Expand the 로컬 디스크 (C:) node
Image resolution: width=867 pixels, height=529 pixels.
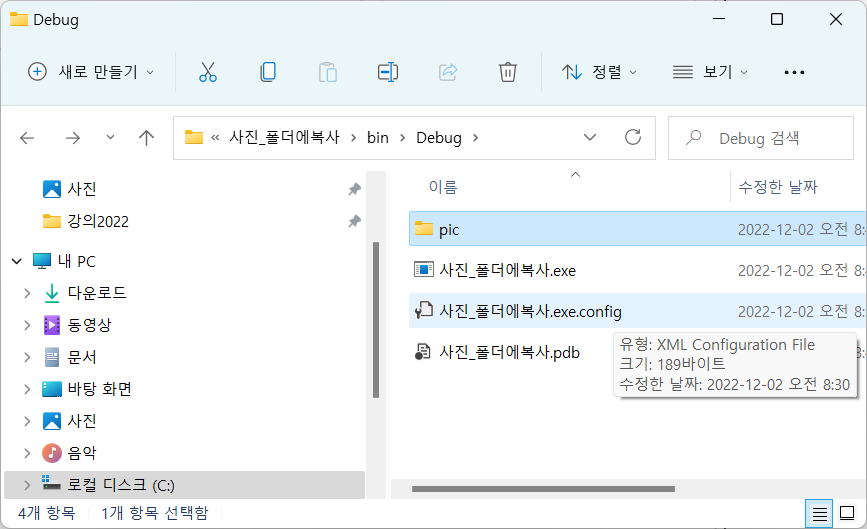click(27, 485)
